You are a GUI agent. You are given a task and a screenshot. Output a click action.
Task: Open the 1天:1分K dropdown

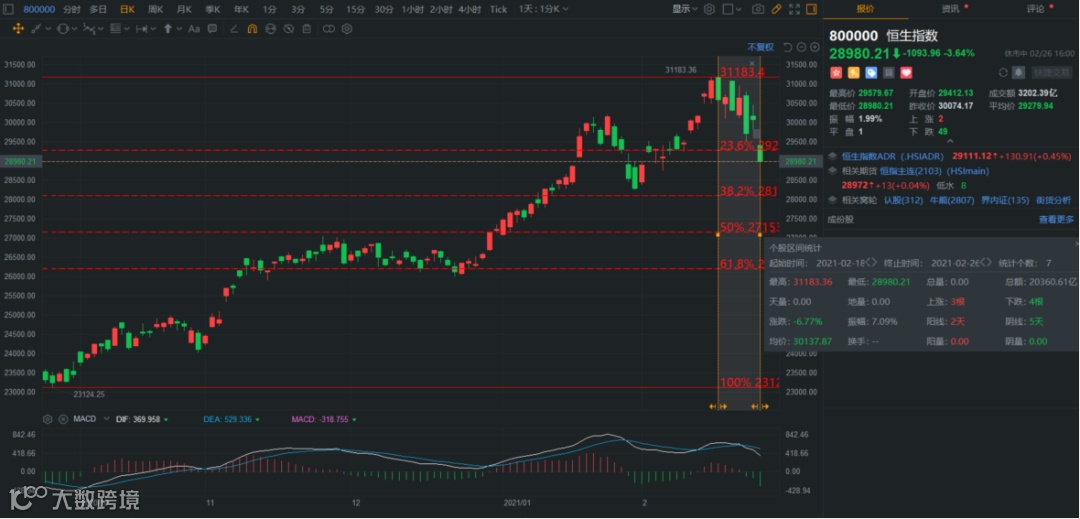544,9
